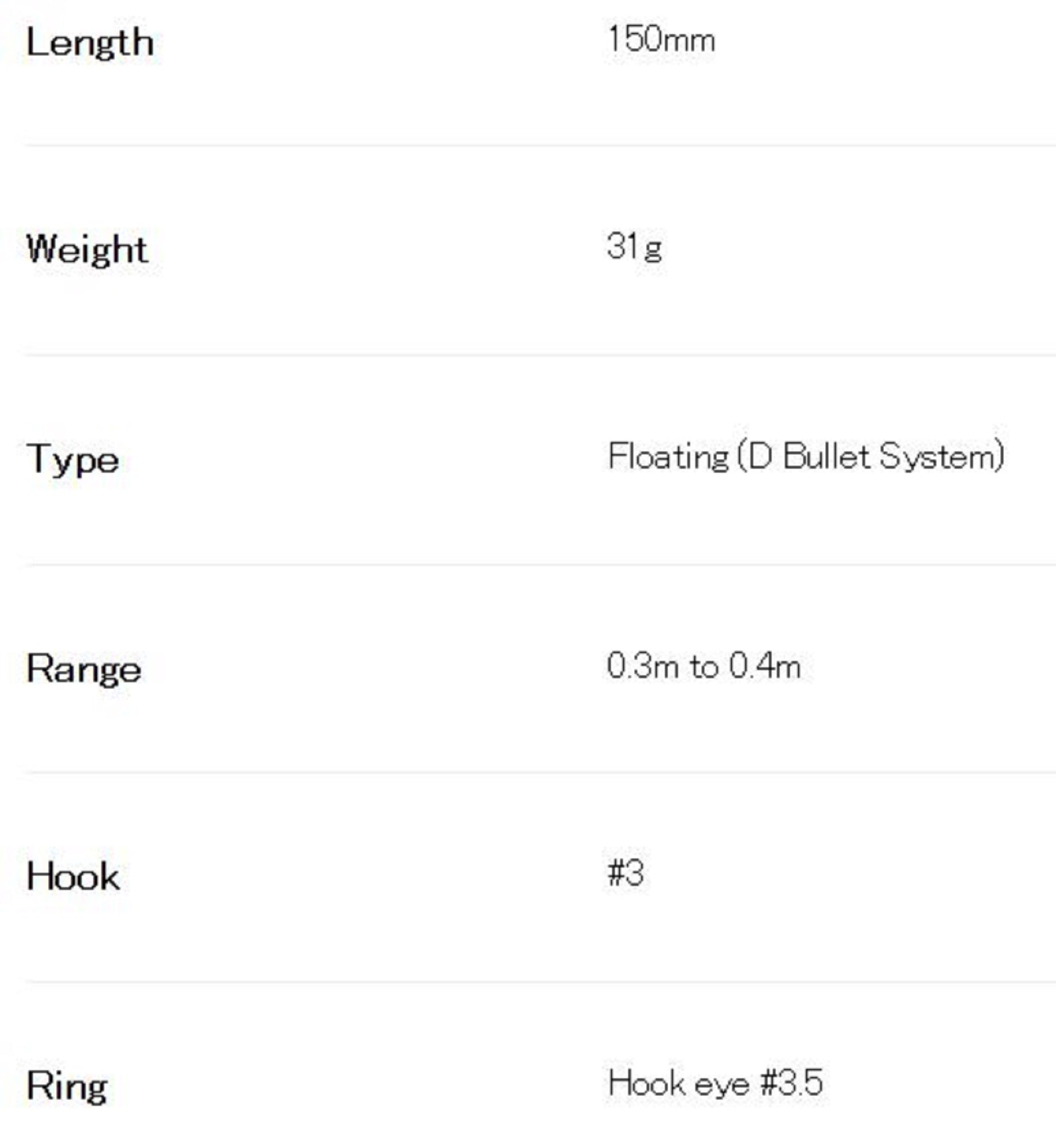
Task: Select the #3 hook value
Action: tap(626, 874)
